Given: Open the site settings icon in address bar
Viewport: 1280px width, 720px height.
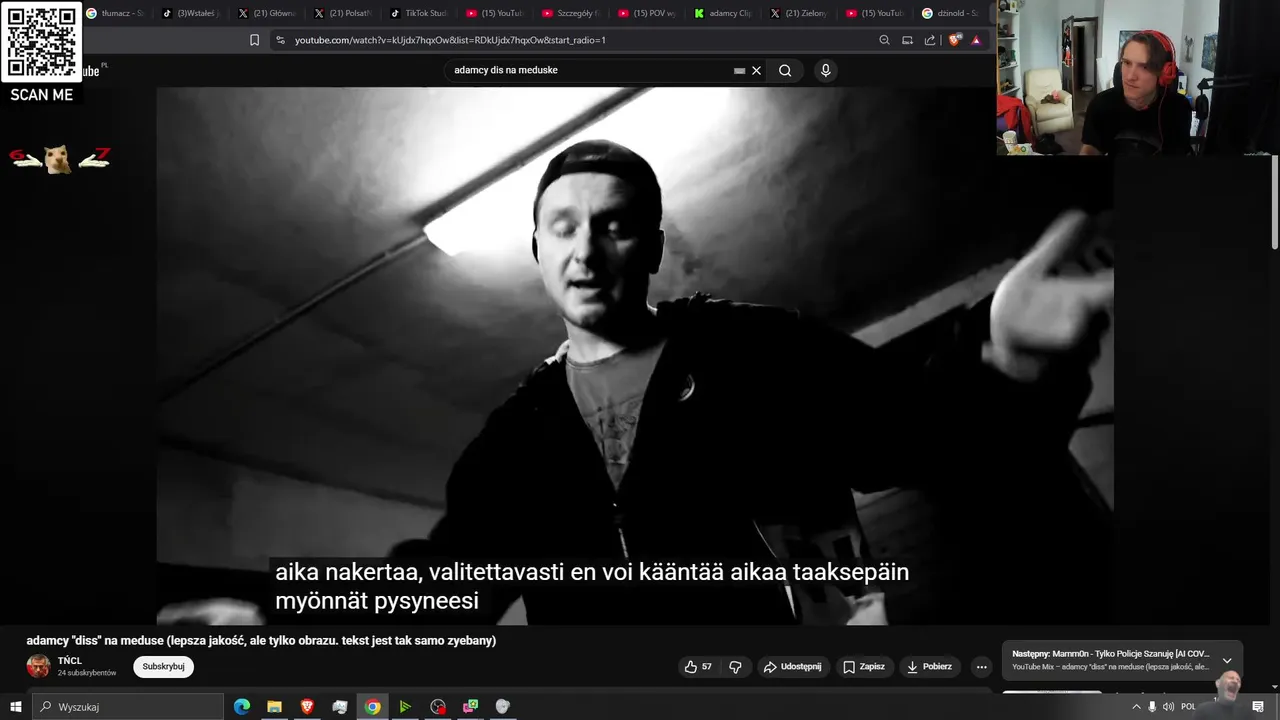Looking at the screenshot, I should pyautogui.click(x=280, y=40).
